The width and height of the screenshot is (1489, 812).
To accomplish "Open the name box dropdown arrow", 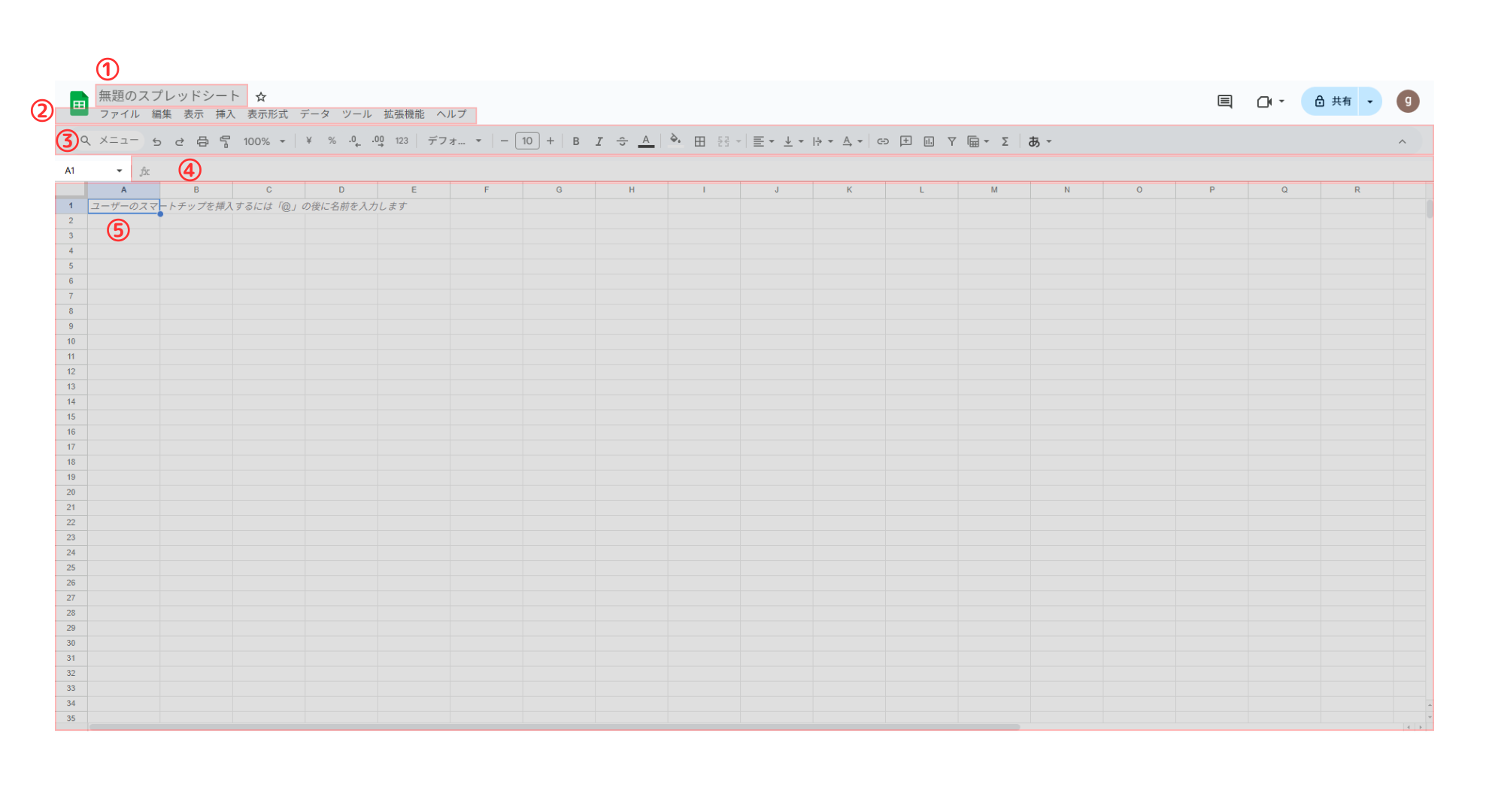I will (119, 171).
